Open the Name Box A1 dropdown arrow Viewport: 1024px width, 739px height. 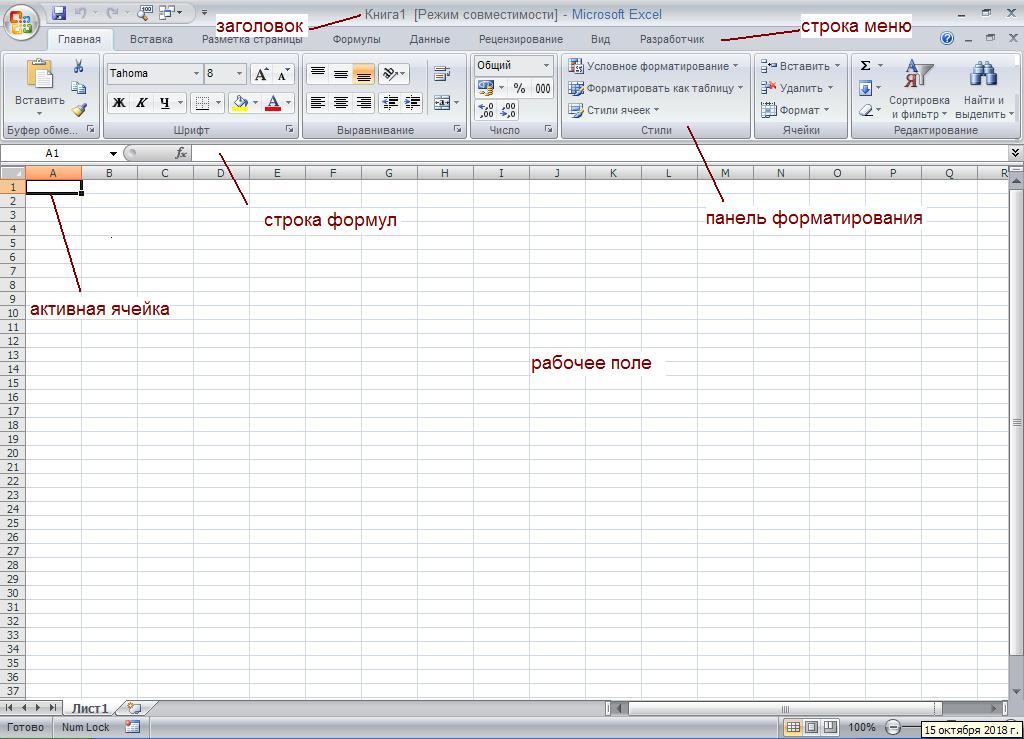point(113,153)
